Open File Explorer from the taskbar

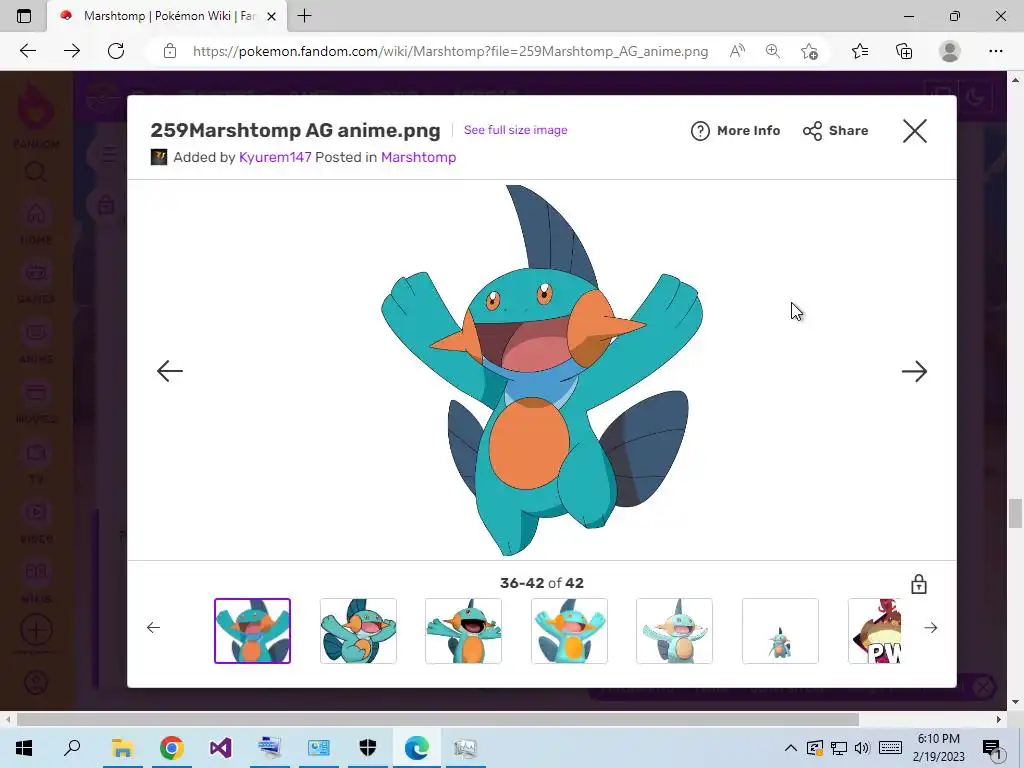(x=122, y=748)
